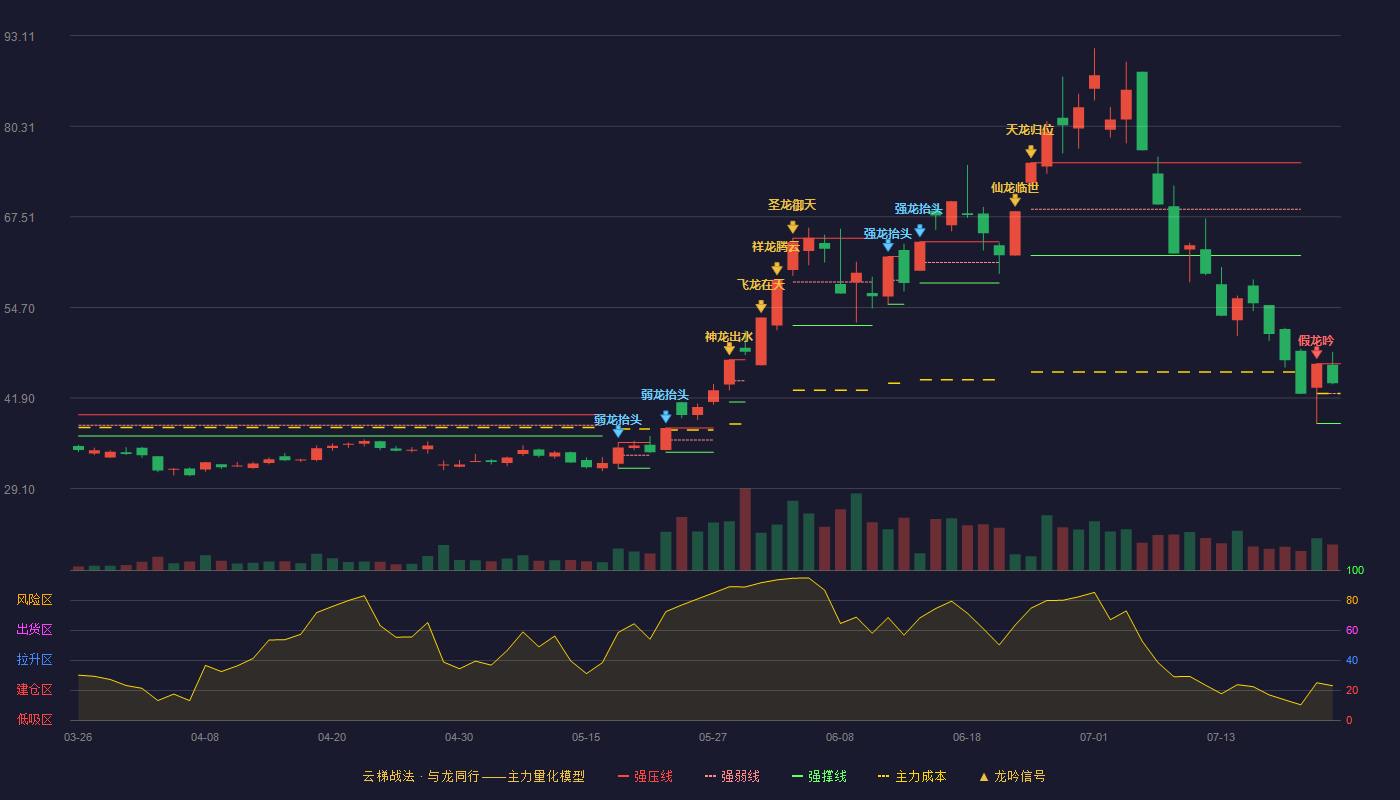Click the upper-right 强龙抬头 blue arrow

(x=920, y=231)
